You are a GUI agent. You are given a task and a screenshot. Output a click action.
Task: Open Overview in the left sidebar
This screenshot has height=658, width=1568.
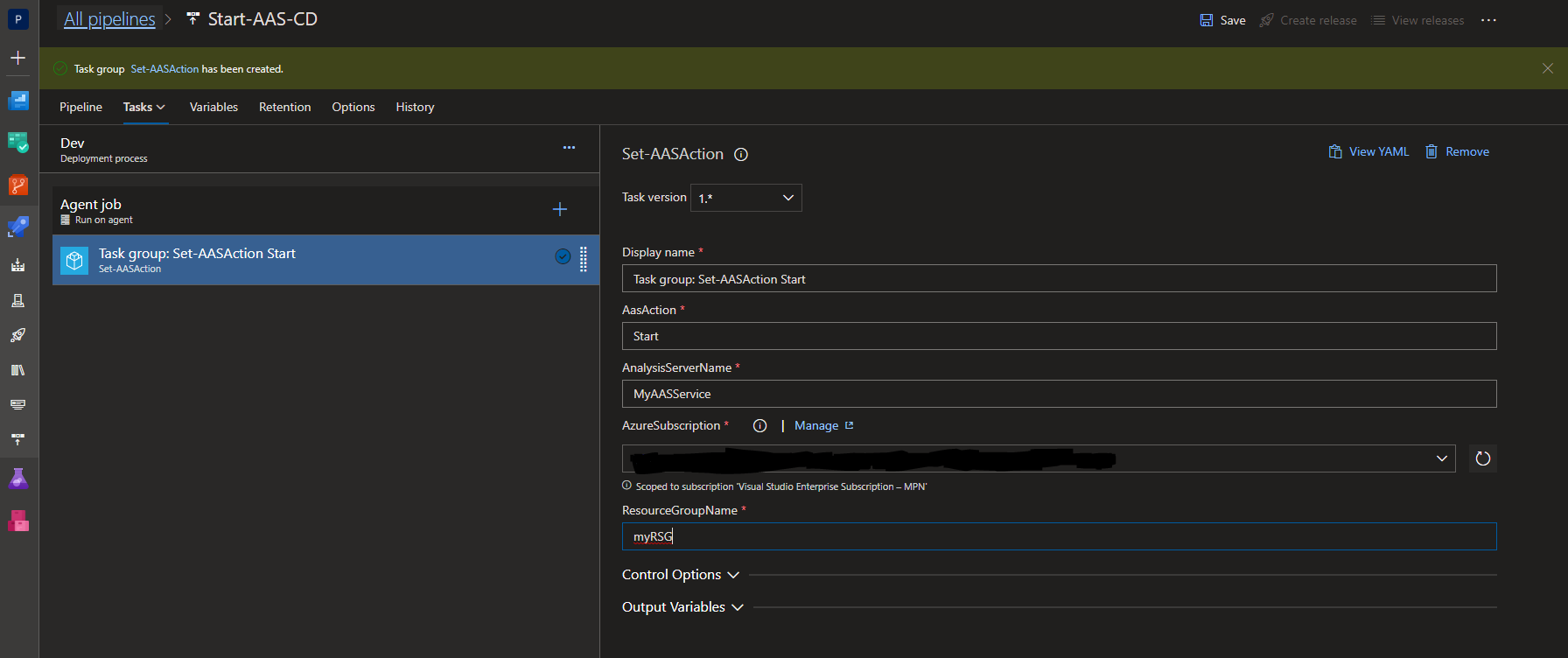(17, 101)
